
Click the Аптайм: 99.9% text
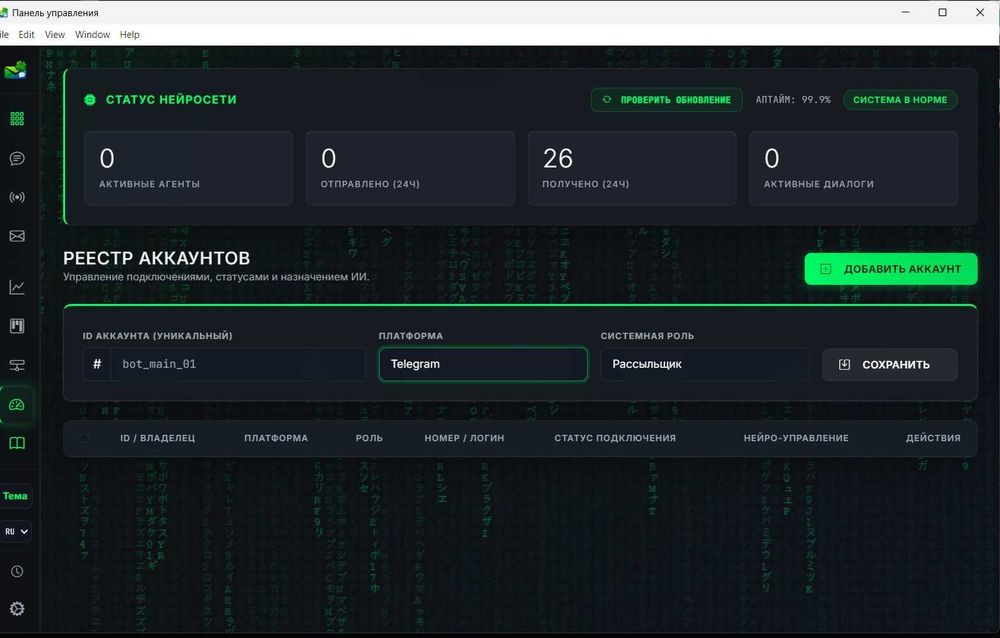[793, 100]
